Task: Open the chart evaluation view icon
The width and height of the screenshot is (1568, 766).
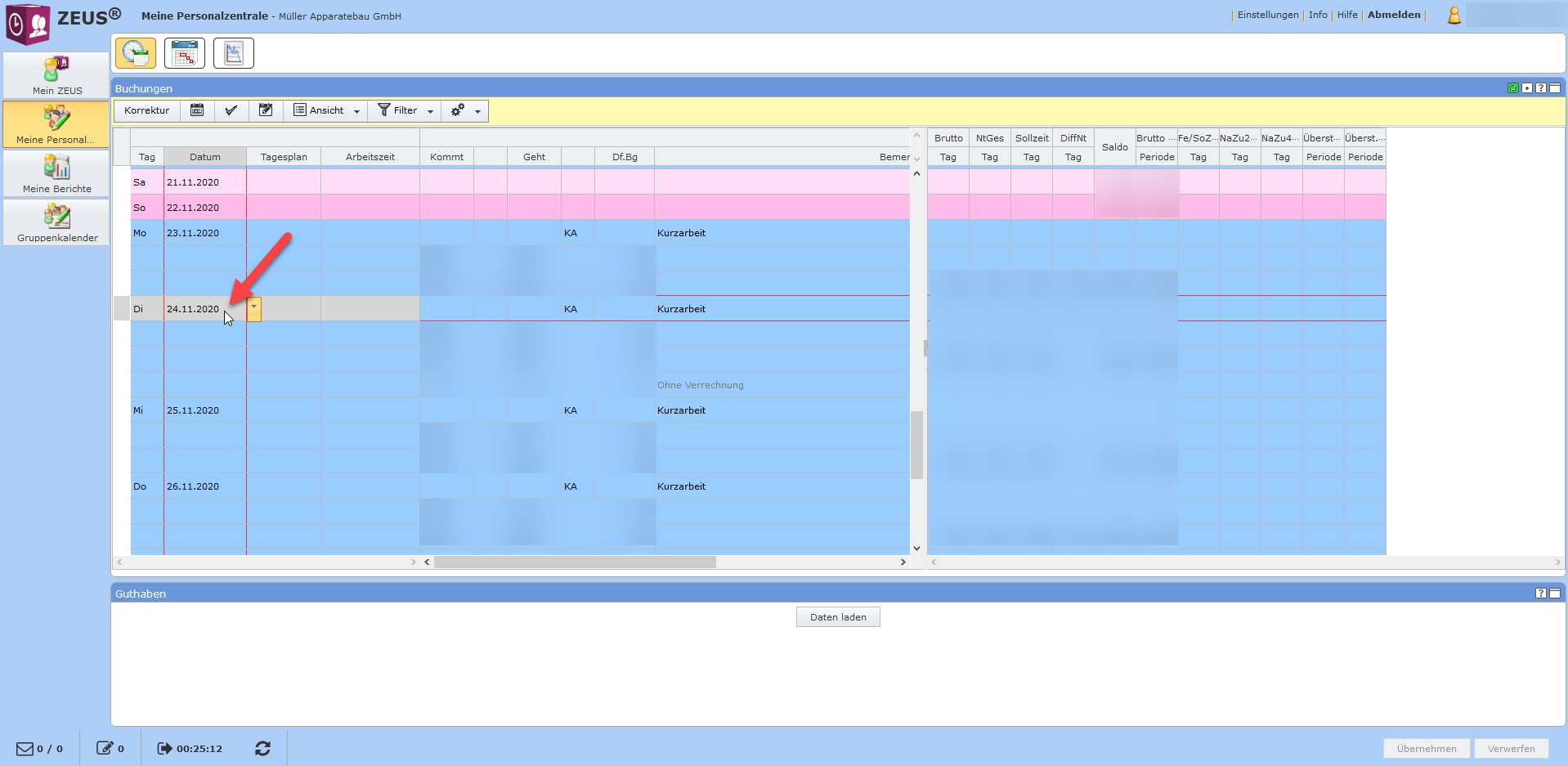Action: [234, 53]
